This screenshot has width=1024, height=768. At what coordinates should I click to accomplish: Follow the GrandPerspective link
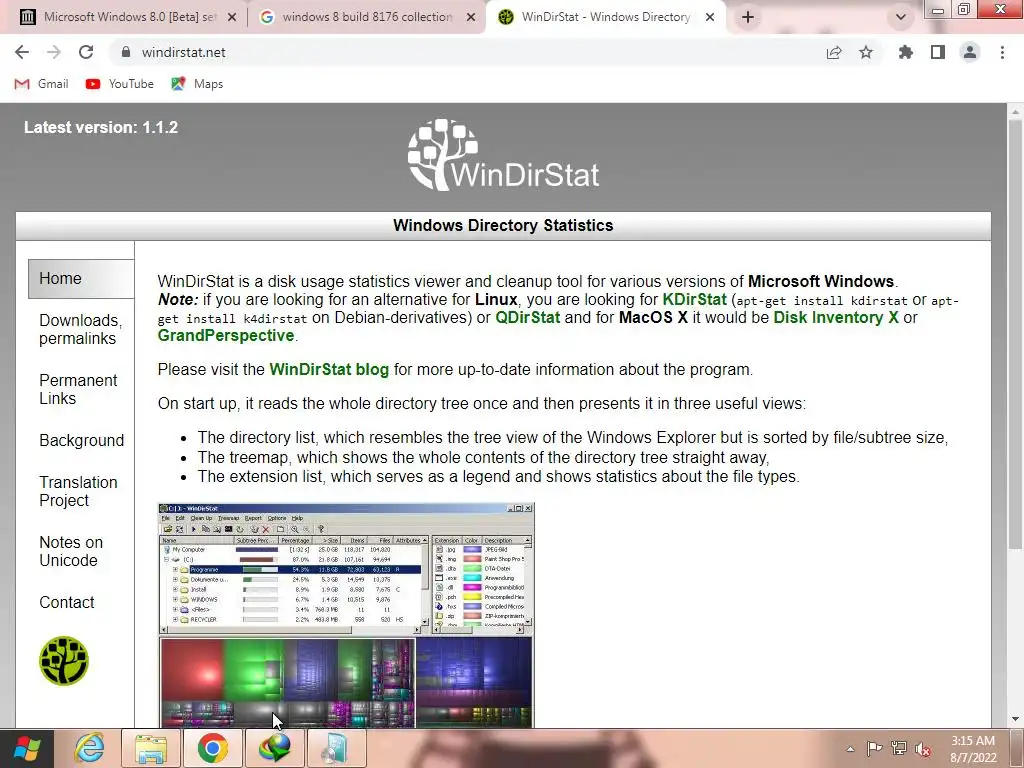pyautogui.click(x=226, y=336)
